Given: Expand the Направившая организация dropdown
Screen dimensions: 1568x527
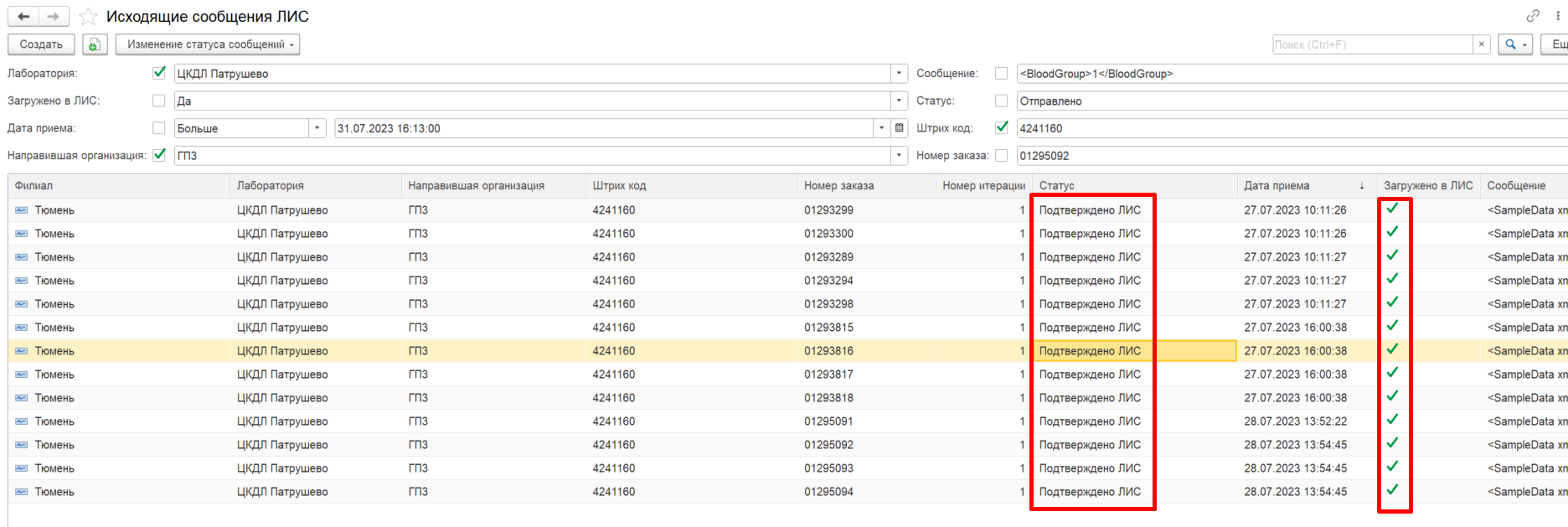Looking at the screenshot, I should coord(899,155).
